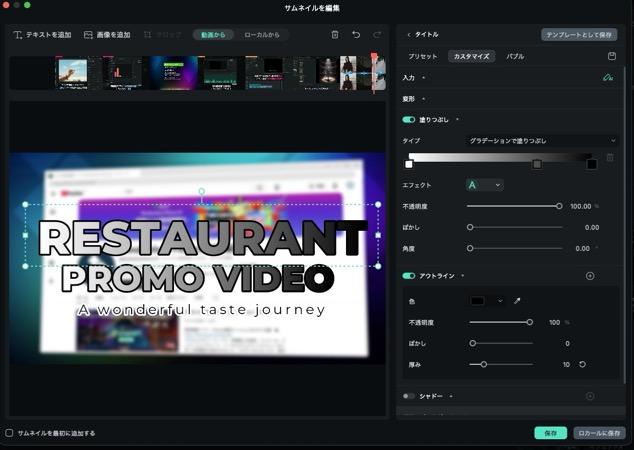Click the 厚み value field 10
This screenshot has width=634, height=450.
(x=566, y=364)
